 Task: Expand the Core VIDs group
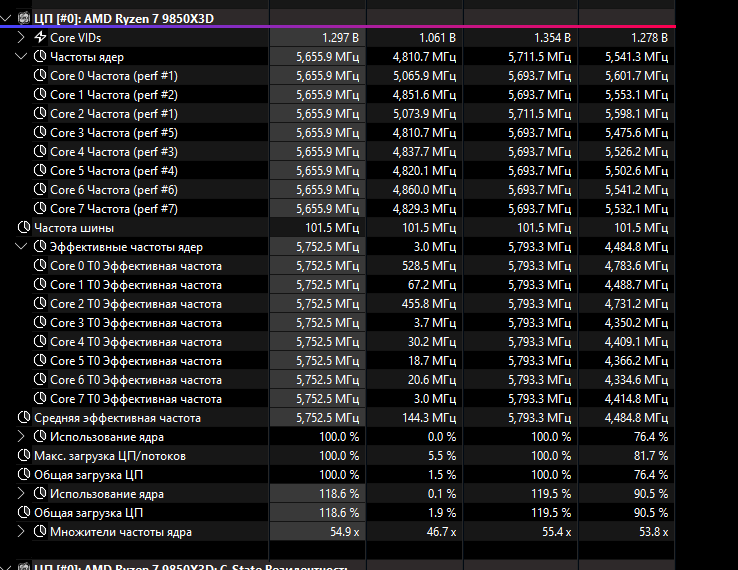[21, 37]
